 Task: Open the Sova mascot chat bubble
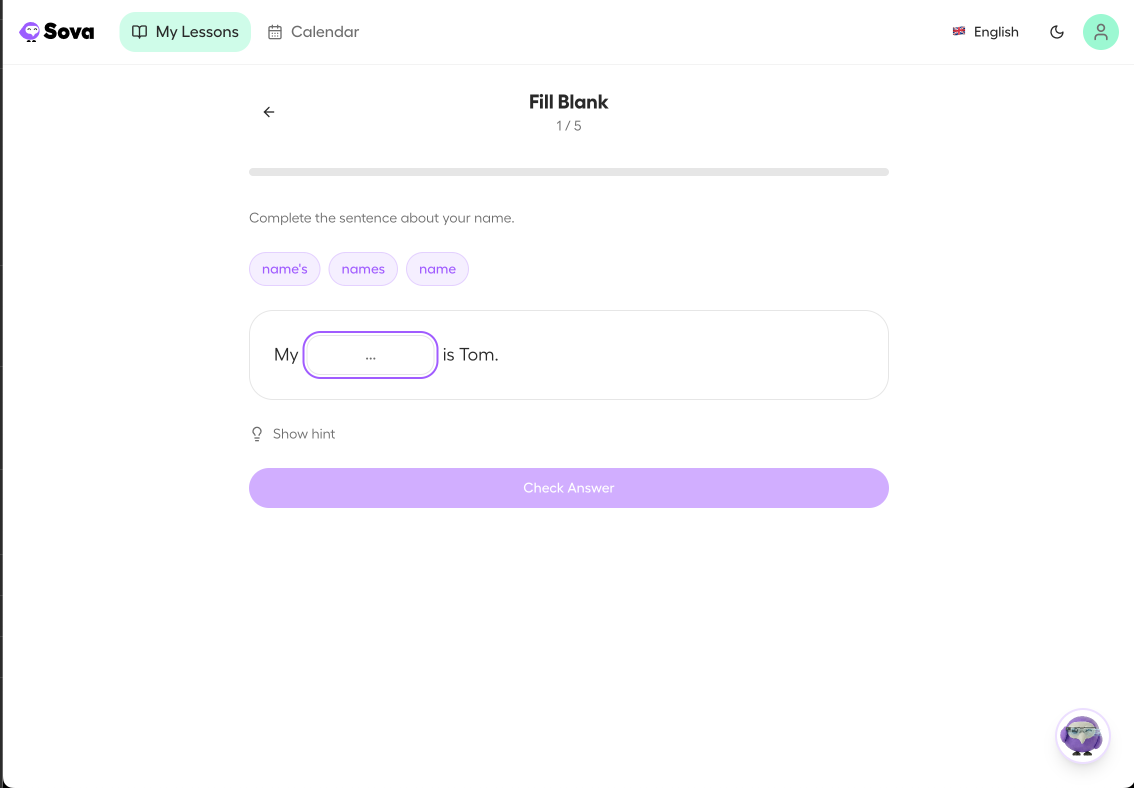pyautogui.click(x=1083, y=736)
